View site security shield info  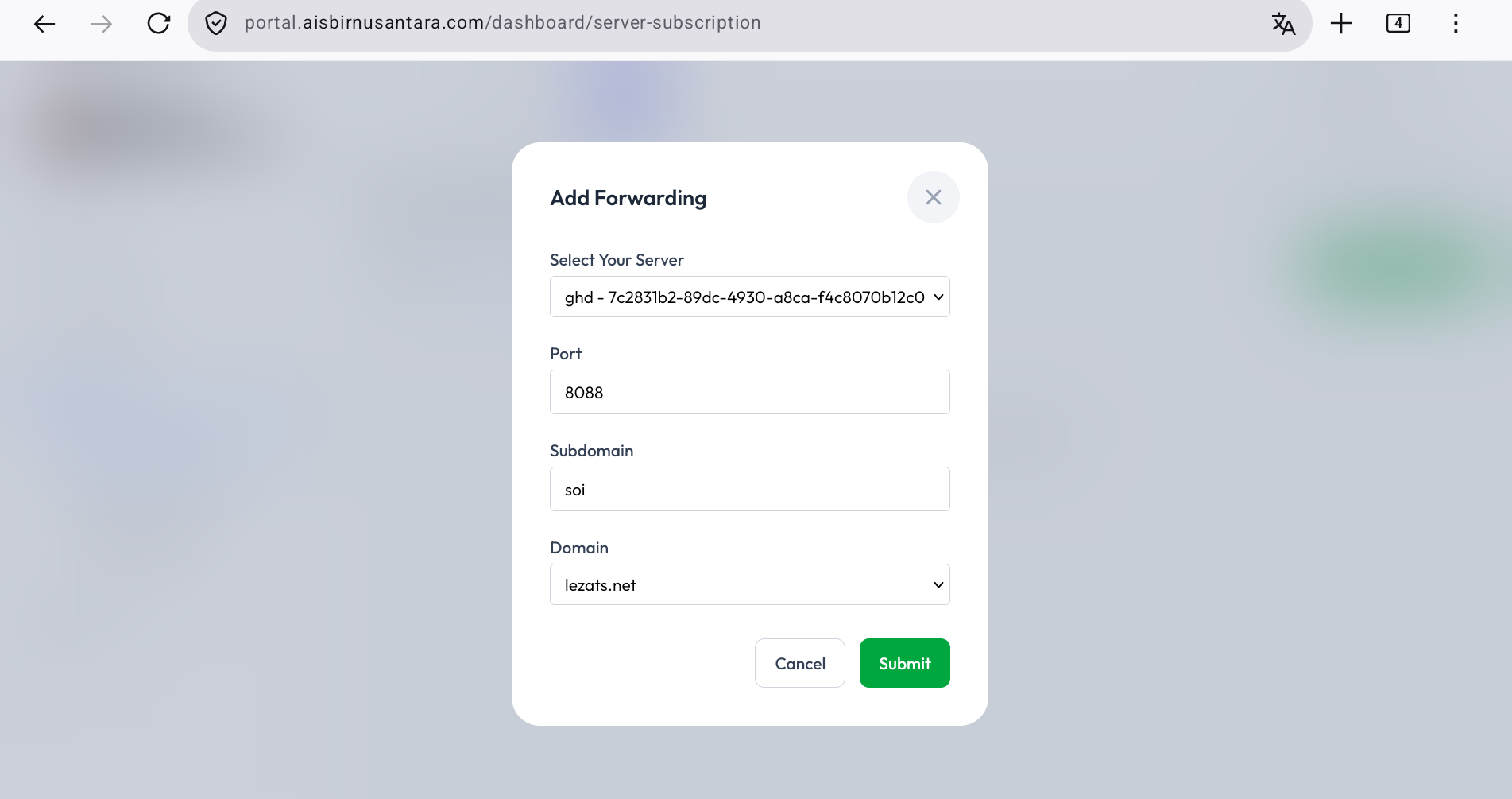[216, 24]
